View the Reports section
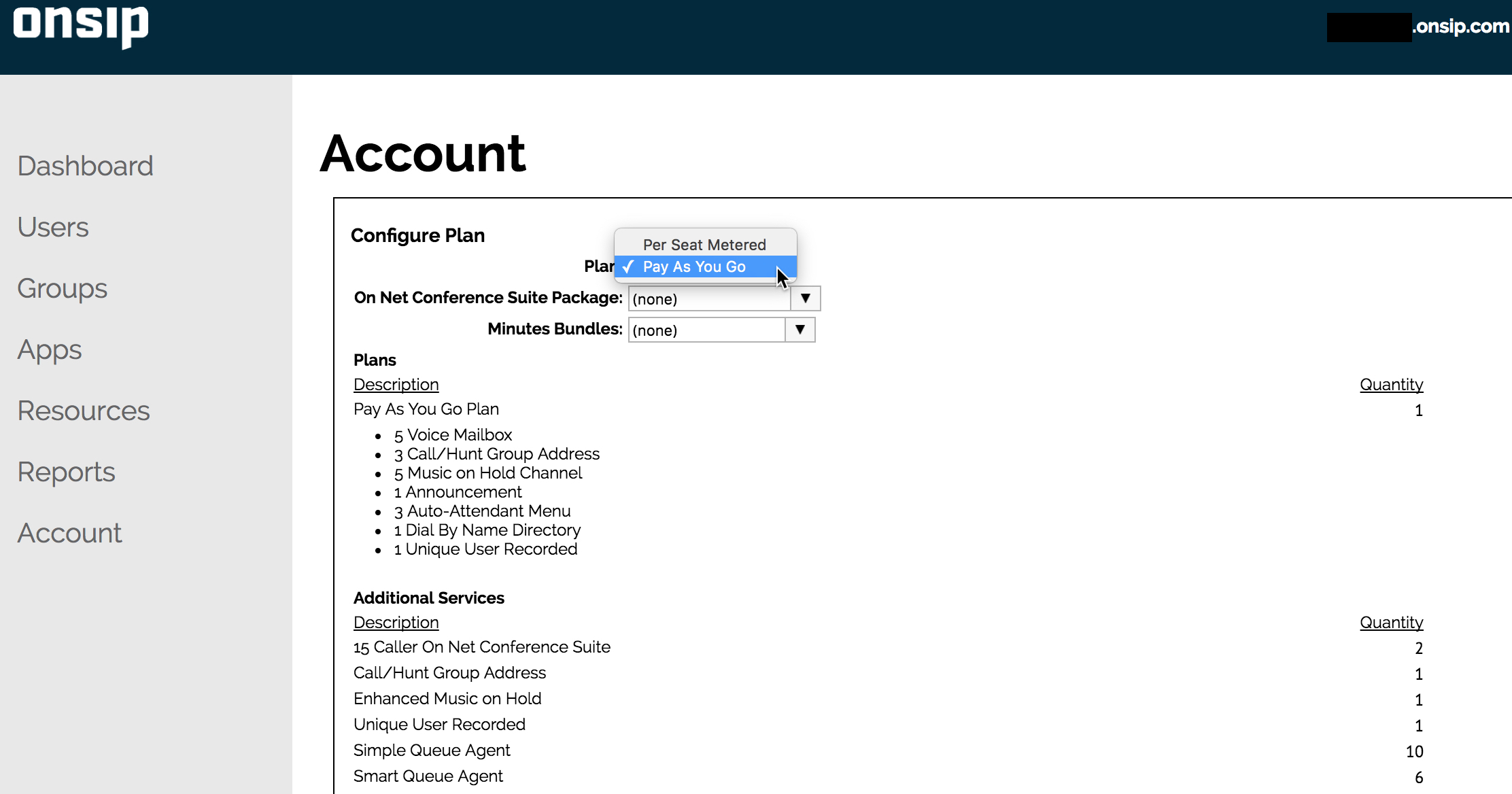The width and height of the screenshot is (1512, 794). [67, 472]
